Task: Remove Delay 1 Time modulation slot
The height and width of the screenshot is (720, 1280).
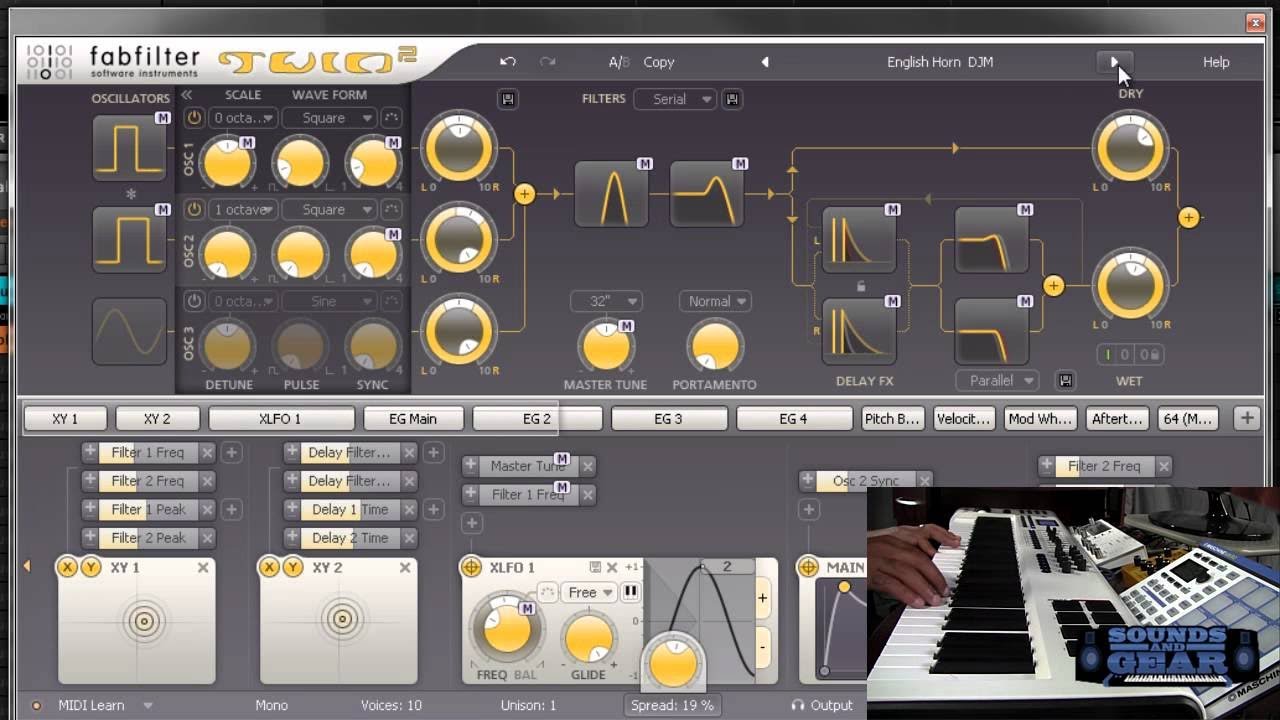Action: pyautogui.click(x=409, y=510)
